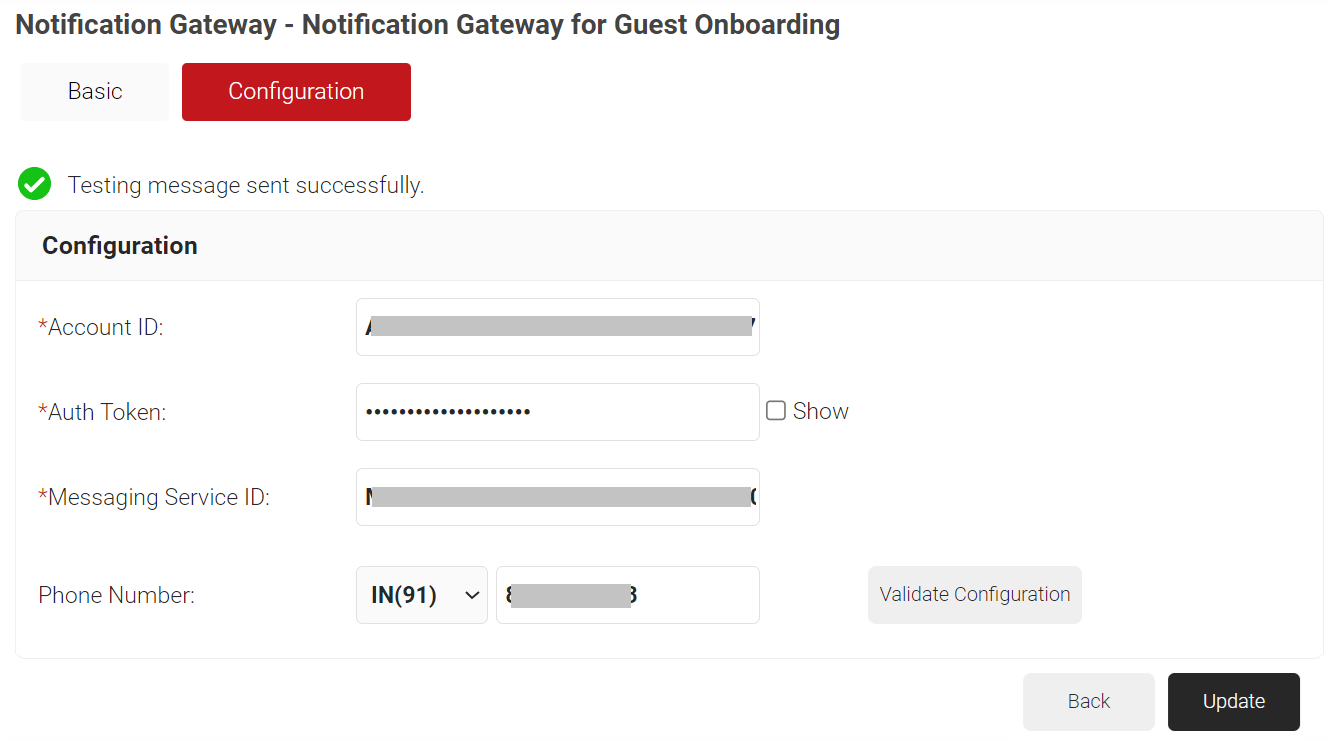This screenshot has height=741, width=1328.
Task: Enable the Show auth token checkbox
Action: pos(776,411)
